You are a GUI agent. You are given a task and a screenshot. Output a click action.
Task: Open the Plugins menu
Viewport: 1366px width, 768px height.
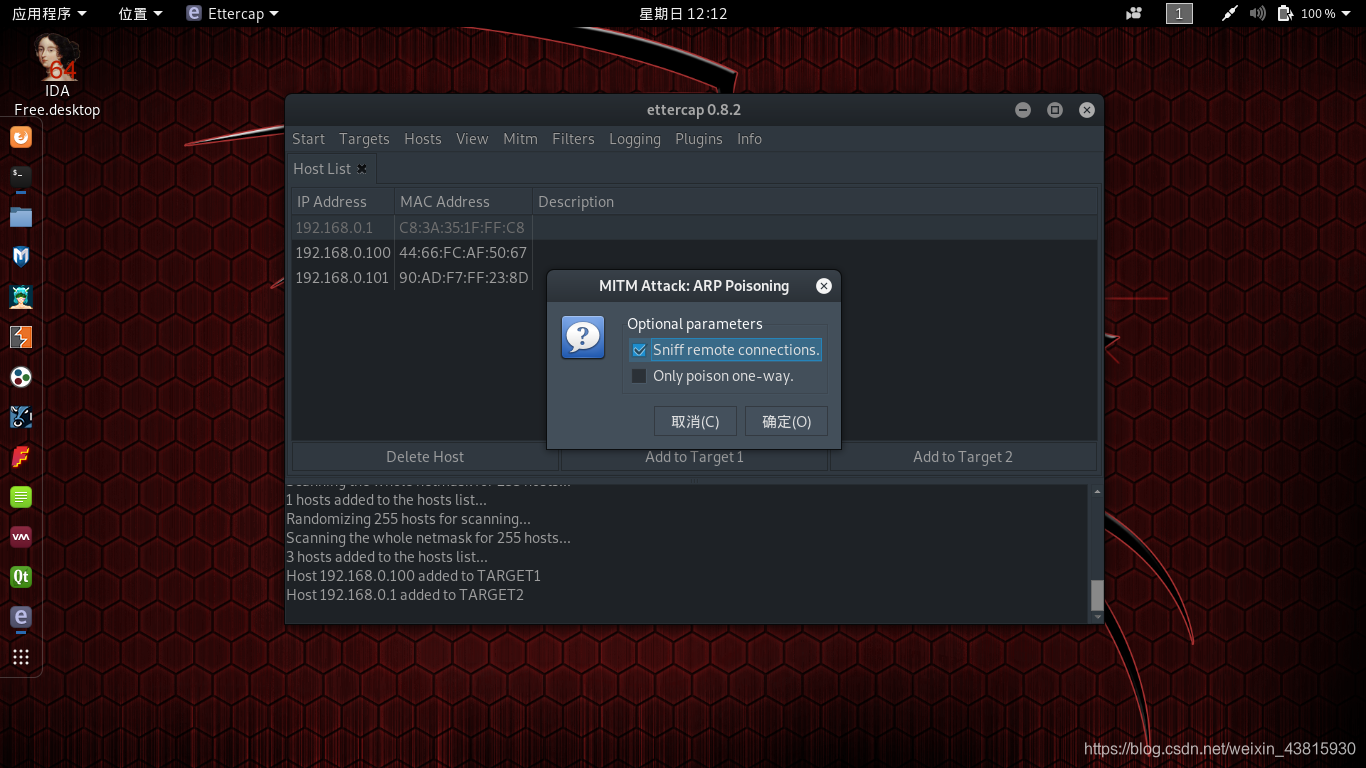coord(699,139)
